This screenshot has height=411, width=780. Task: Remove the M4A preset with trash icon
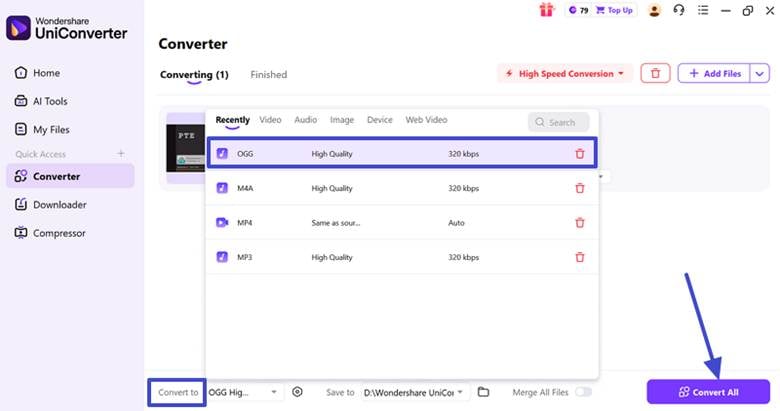click(x=580, y=188)
